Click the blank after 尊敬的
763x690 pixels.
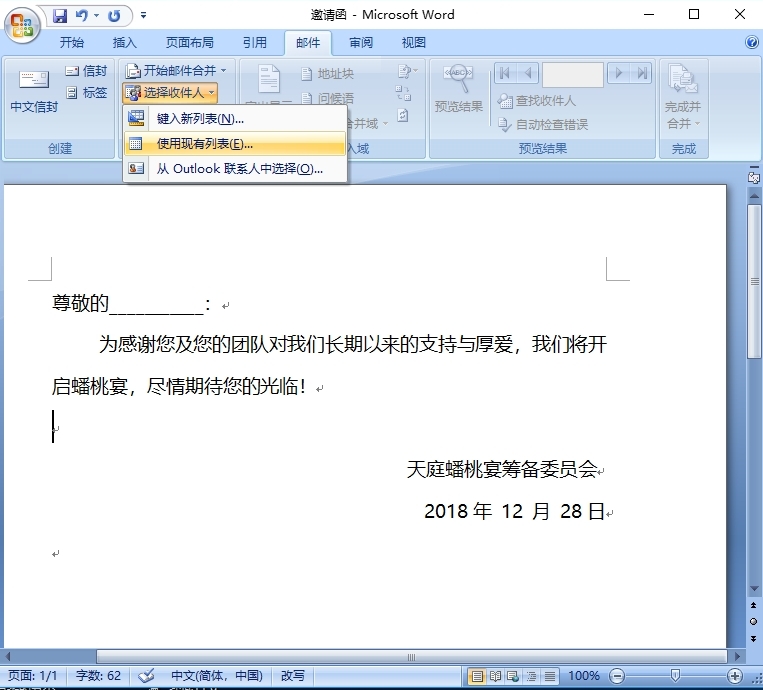coord(157,305)
